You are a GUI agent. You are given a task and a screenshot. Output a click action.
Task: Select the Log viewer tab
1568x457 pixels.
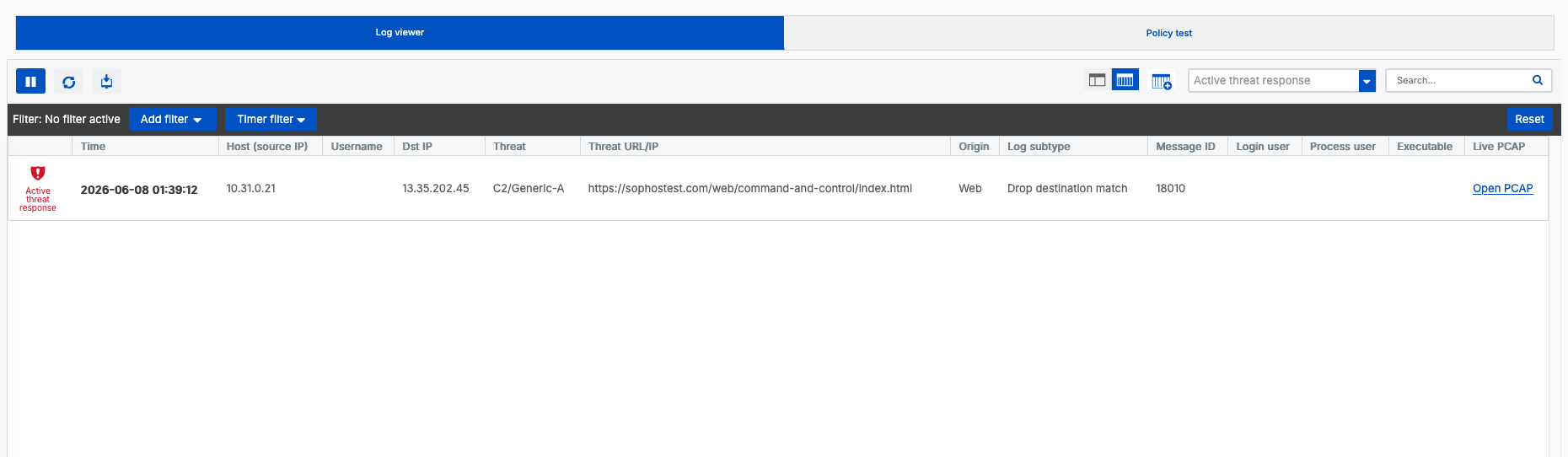coord(400,32)
